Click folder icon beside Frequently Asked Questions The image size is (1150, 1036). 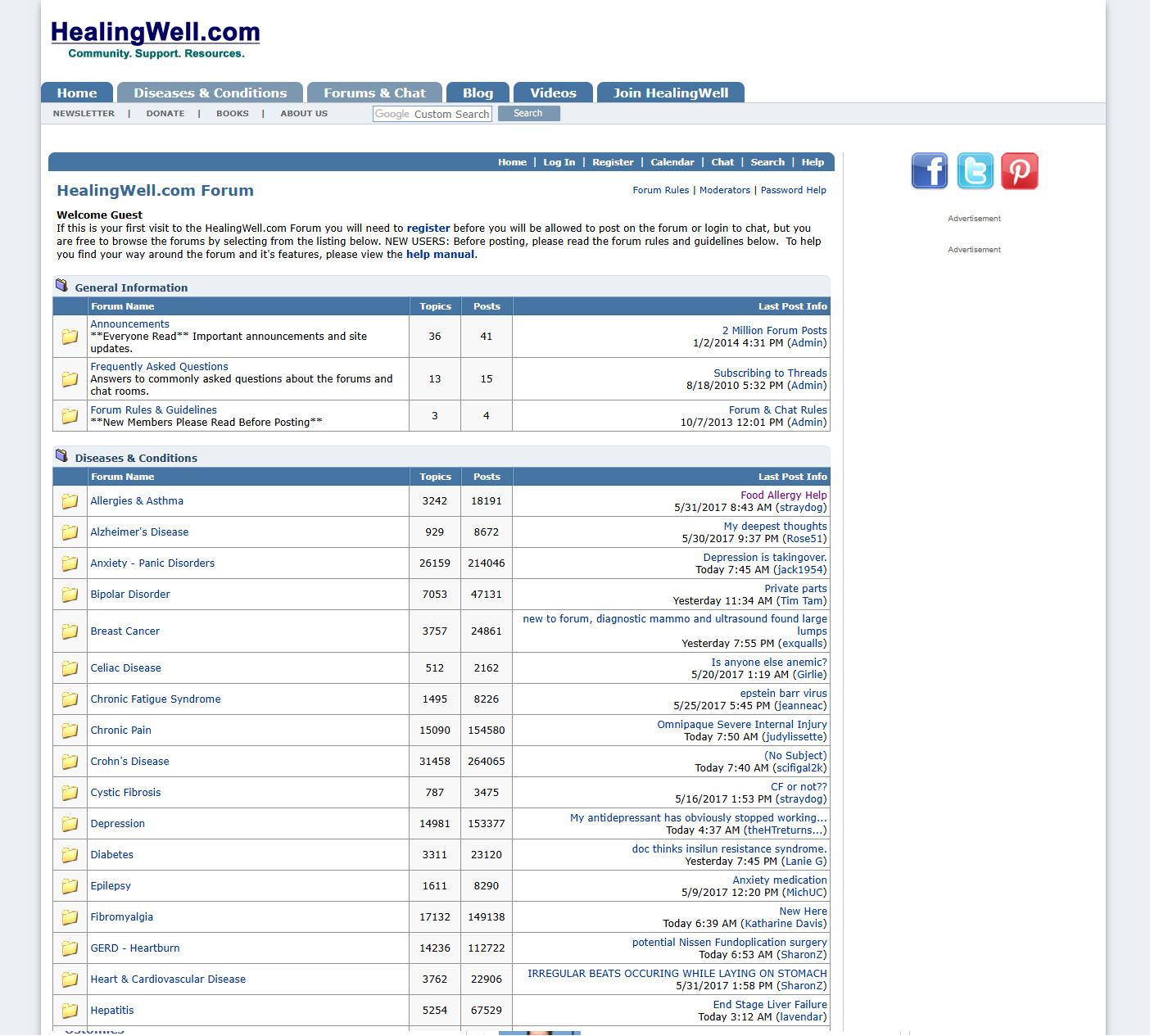70,379
